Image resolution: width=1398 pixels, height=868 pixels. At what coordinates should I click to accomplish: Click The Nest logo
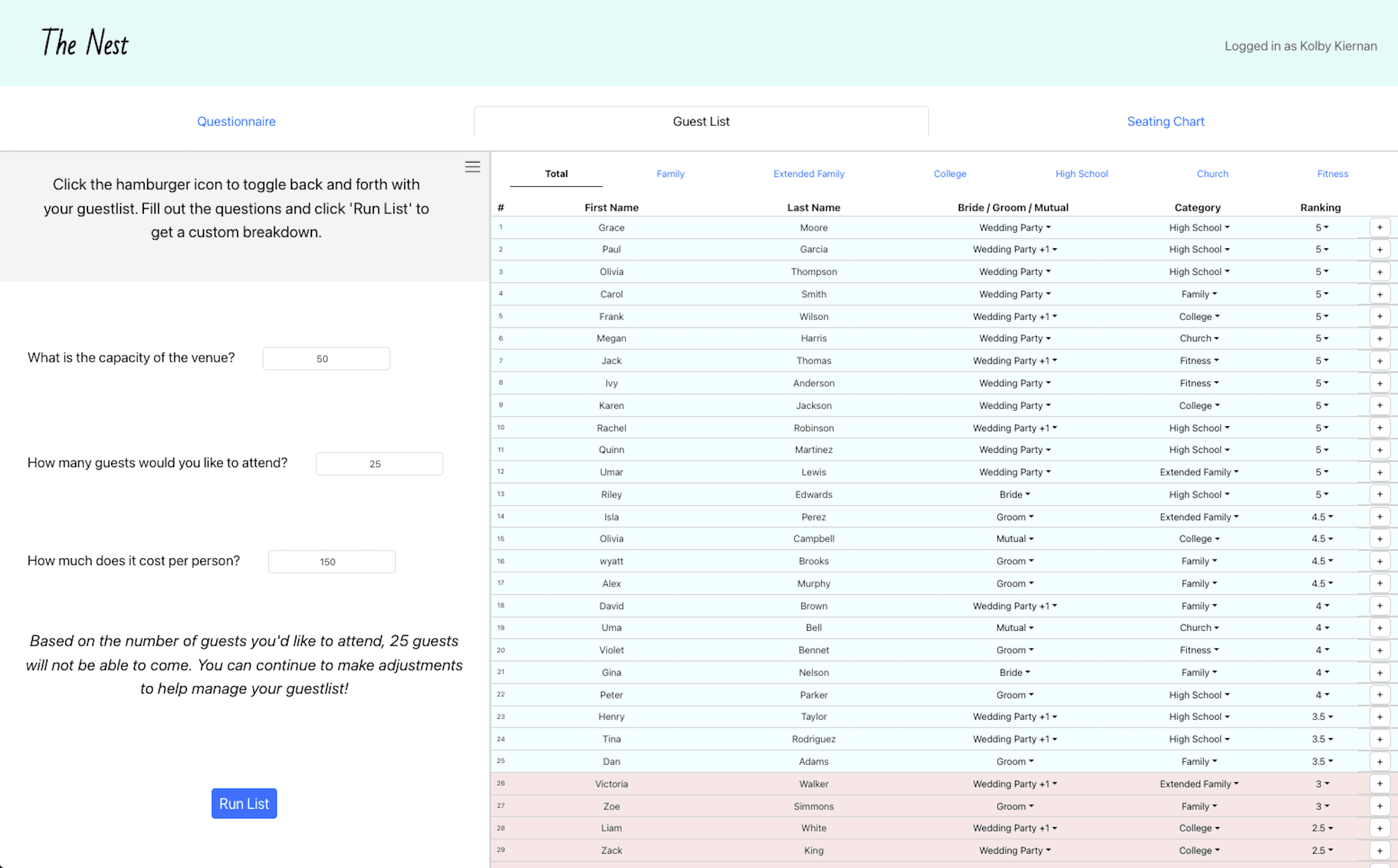pos(85,43)
